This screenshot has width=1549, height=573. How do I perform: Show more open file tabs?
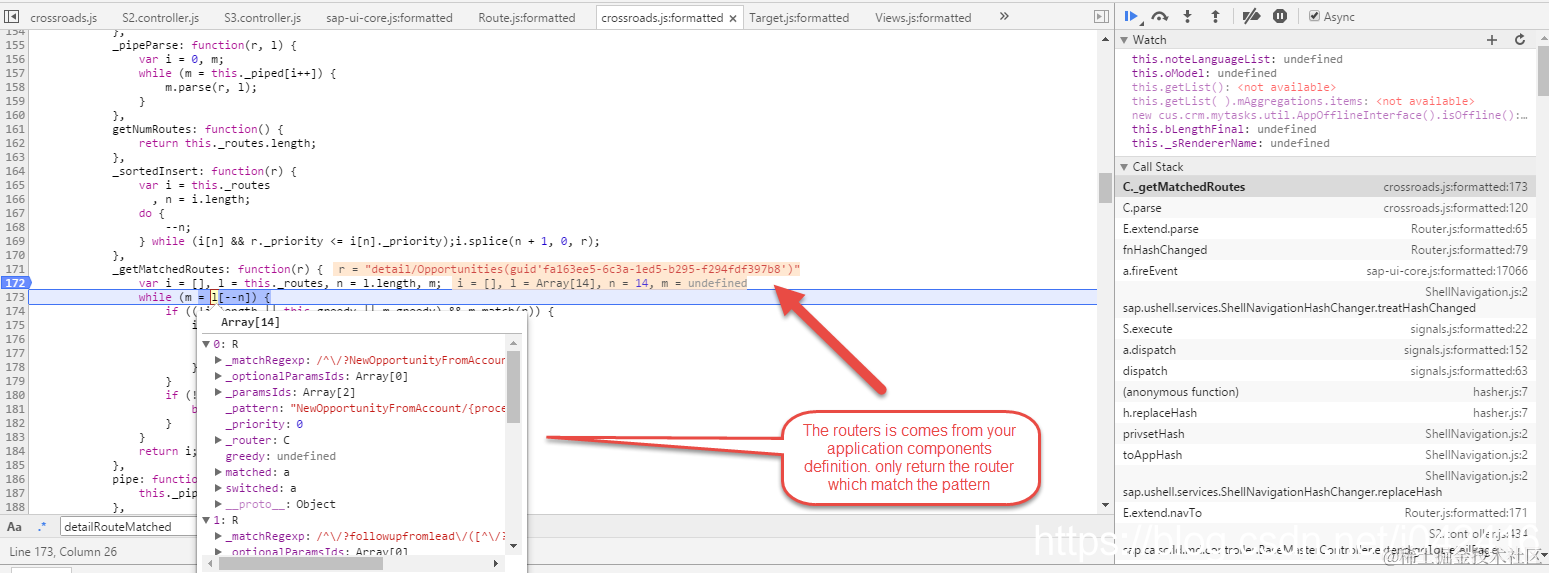pyautogui.click(x=1003, y=17)
